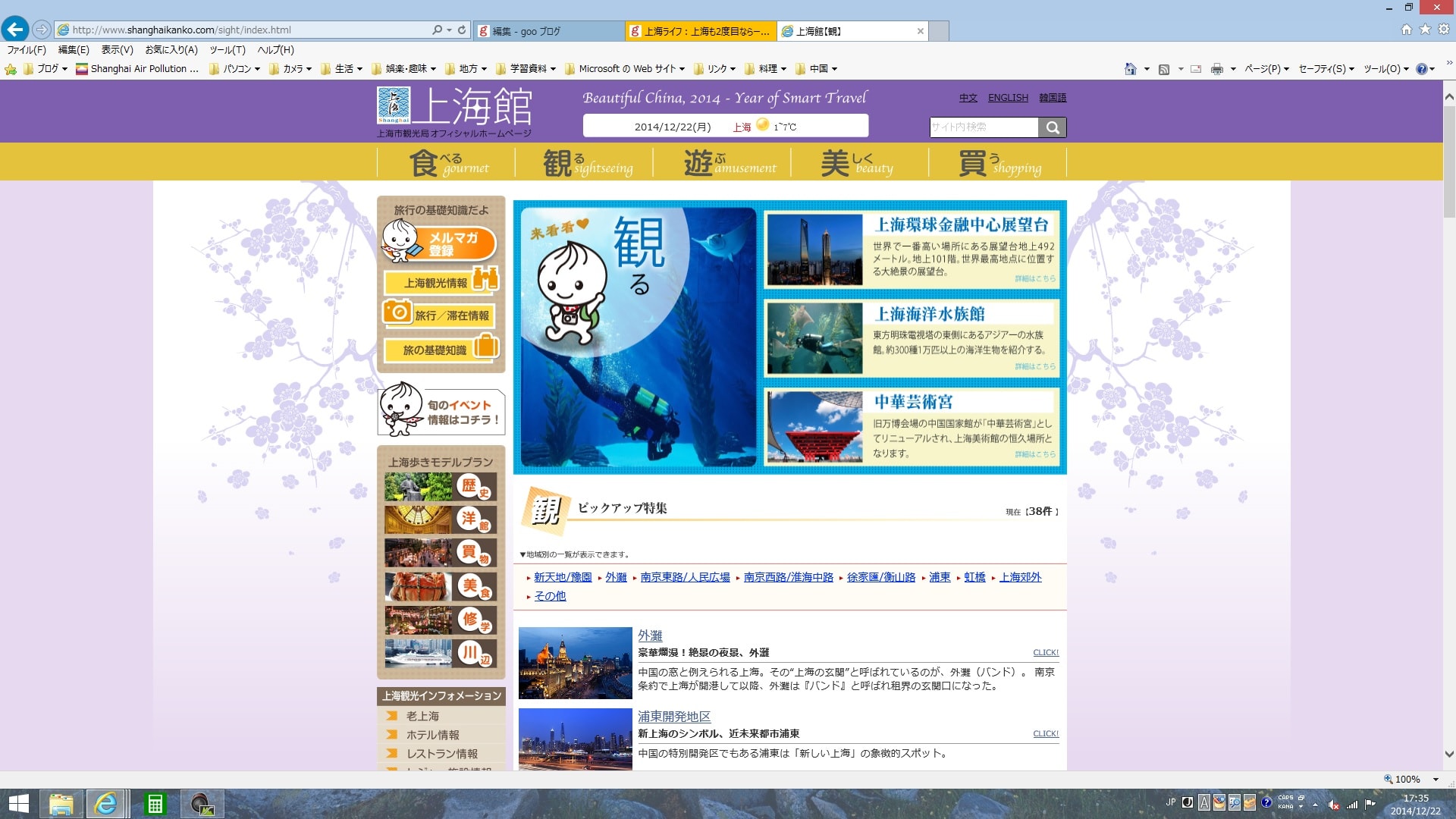
Task: Click the command bar print icon
Action: coord(1217,69)
